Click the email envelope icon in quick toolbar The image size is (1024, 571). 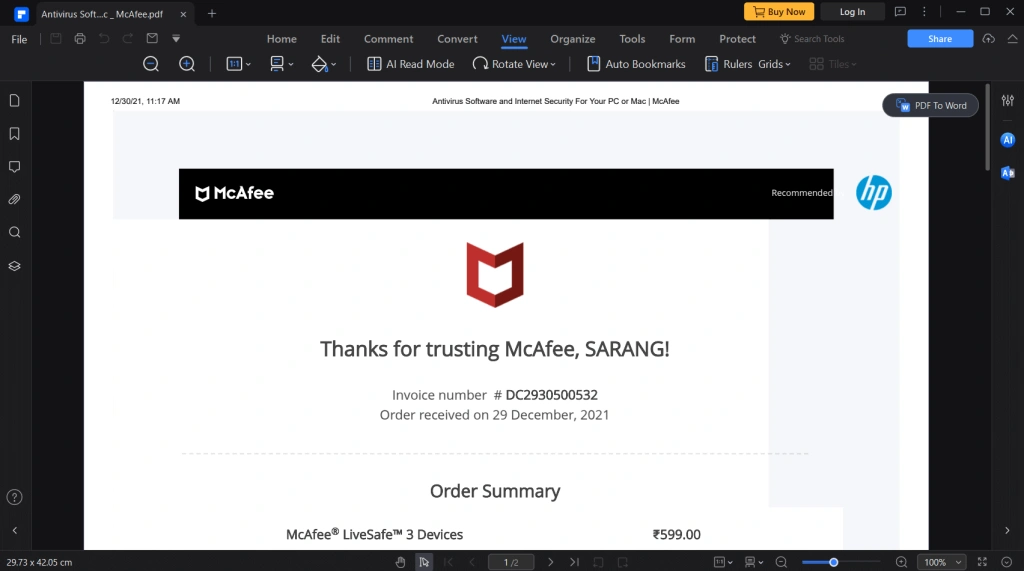tap(152, 39)
